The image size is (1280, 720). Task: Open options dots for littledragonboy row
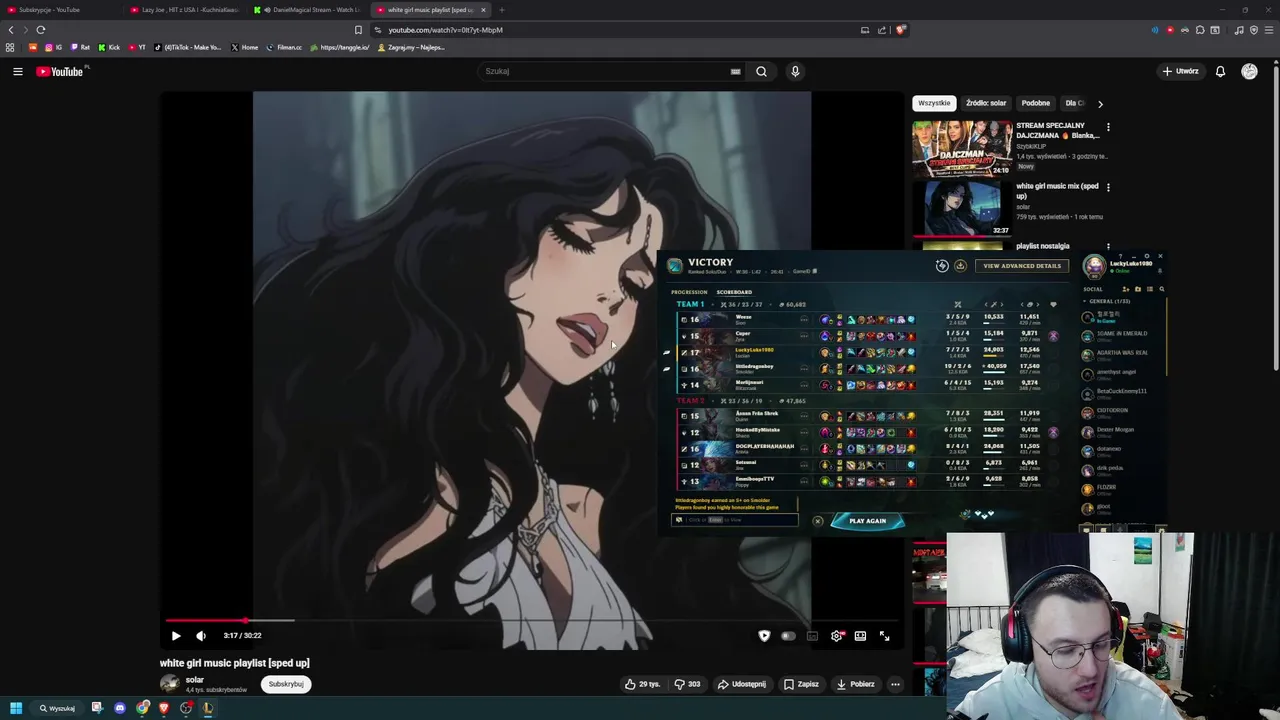tap(804, 368)
